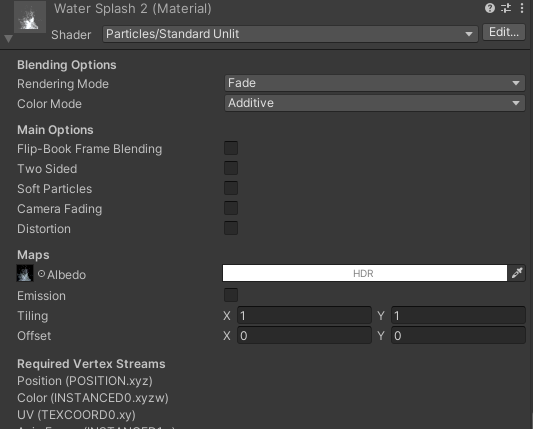The height and width of the screenshot is (429, 533).
Task: Open the Albedo texture picker circle icon
Action: pyautogui.click(x=41, y=274)
